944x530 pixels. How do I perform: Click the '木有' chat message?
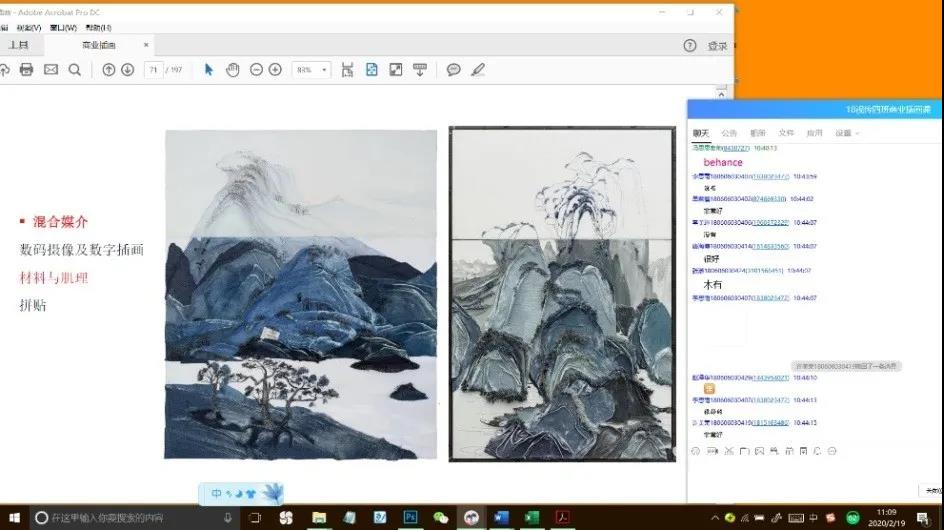[x=712, y=285]
